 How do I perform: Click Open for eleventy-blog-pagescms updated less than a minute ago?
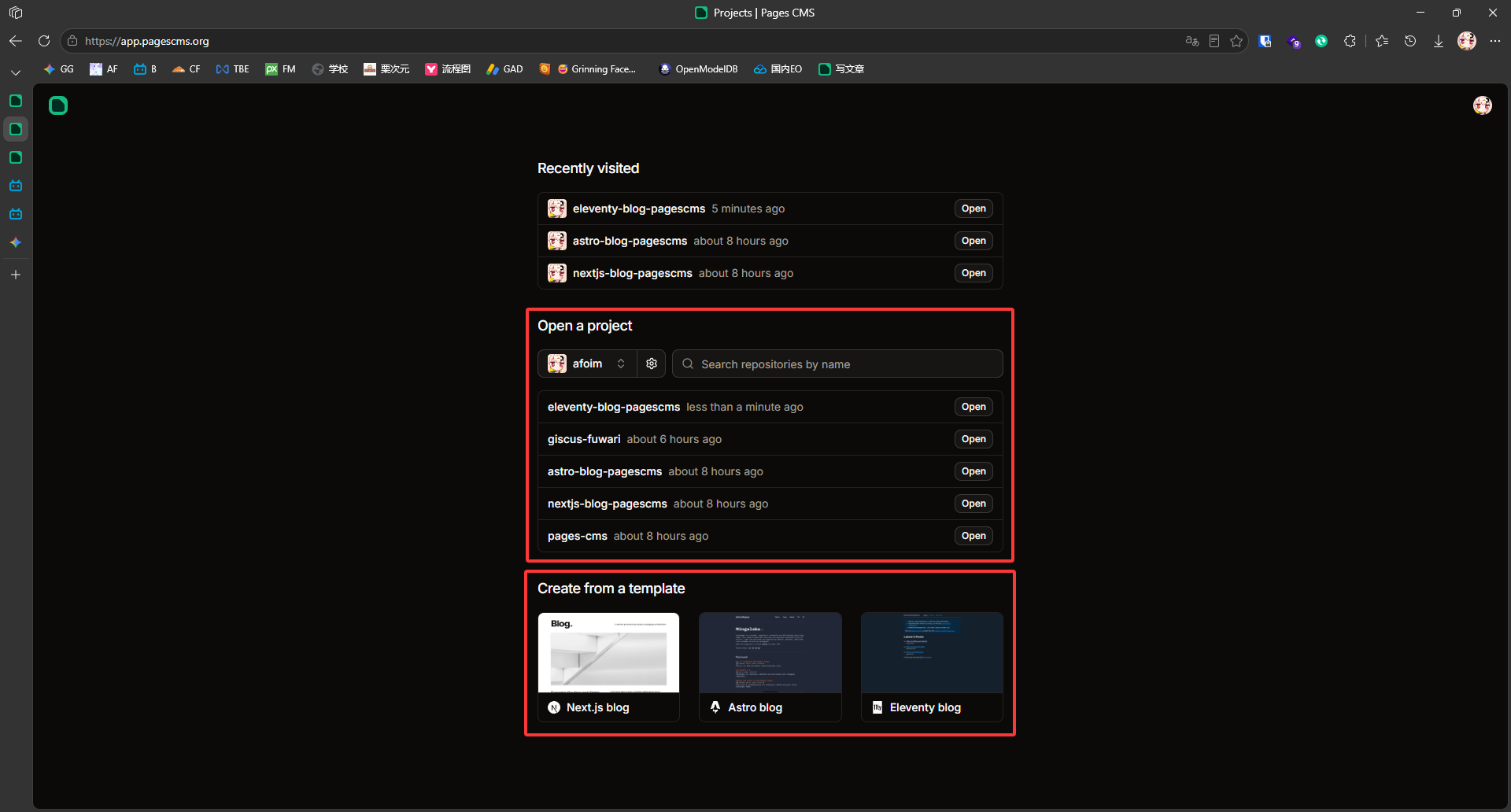click(973, 407)
